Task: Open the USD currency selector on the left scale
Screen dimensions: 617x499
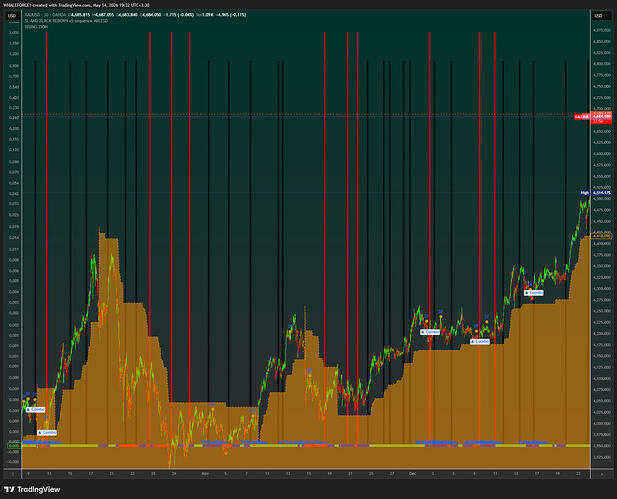Action: coord(12,16)
